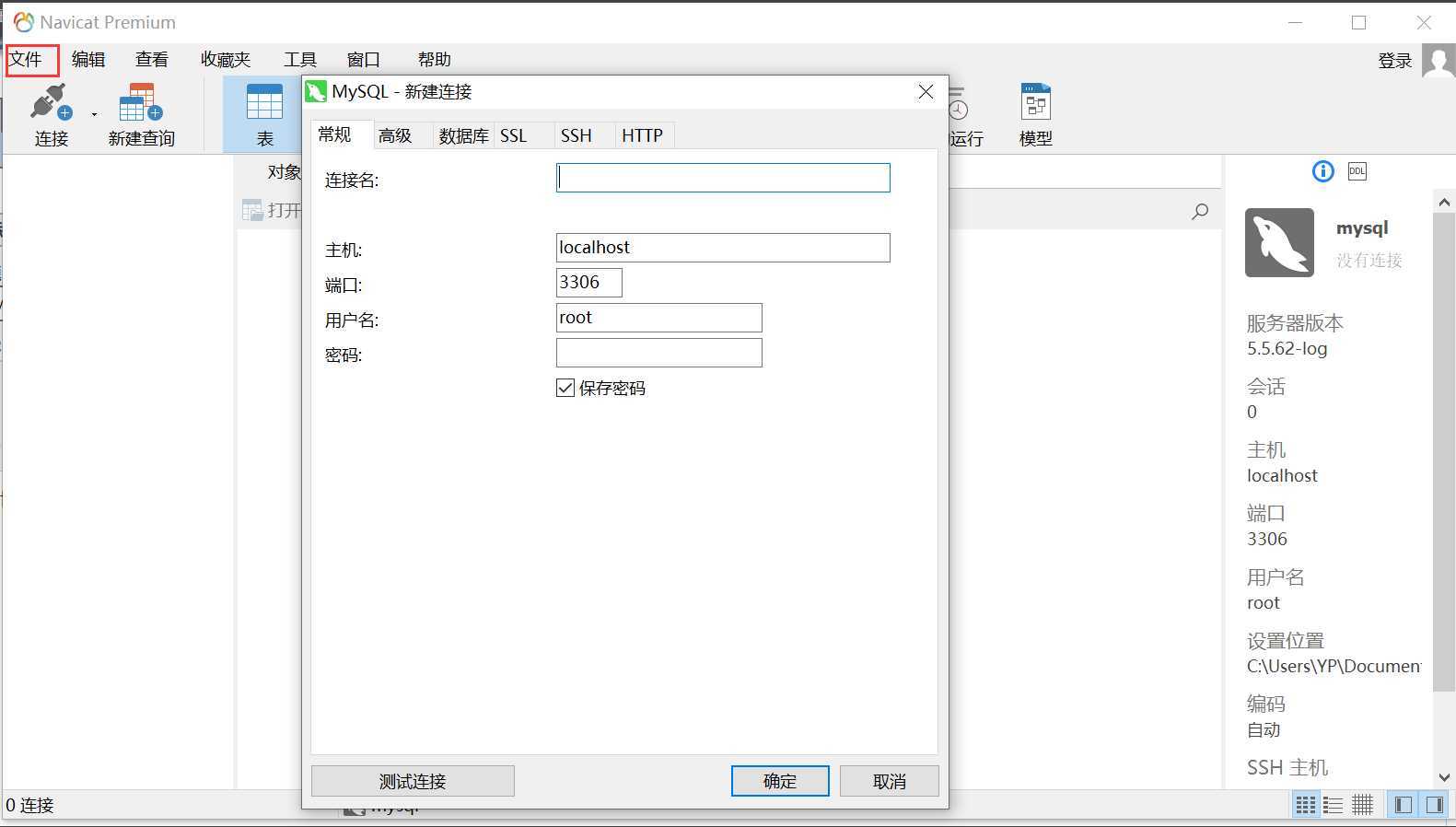Click the 3306 port value in info panel
1456x827 pixels.
point(1267,540)
